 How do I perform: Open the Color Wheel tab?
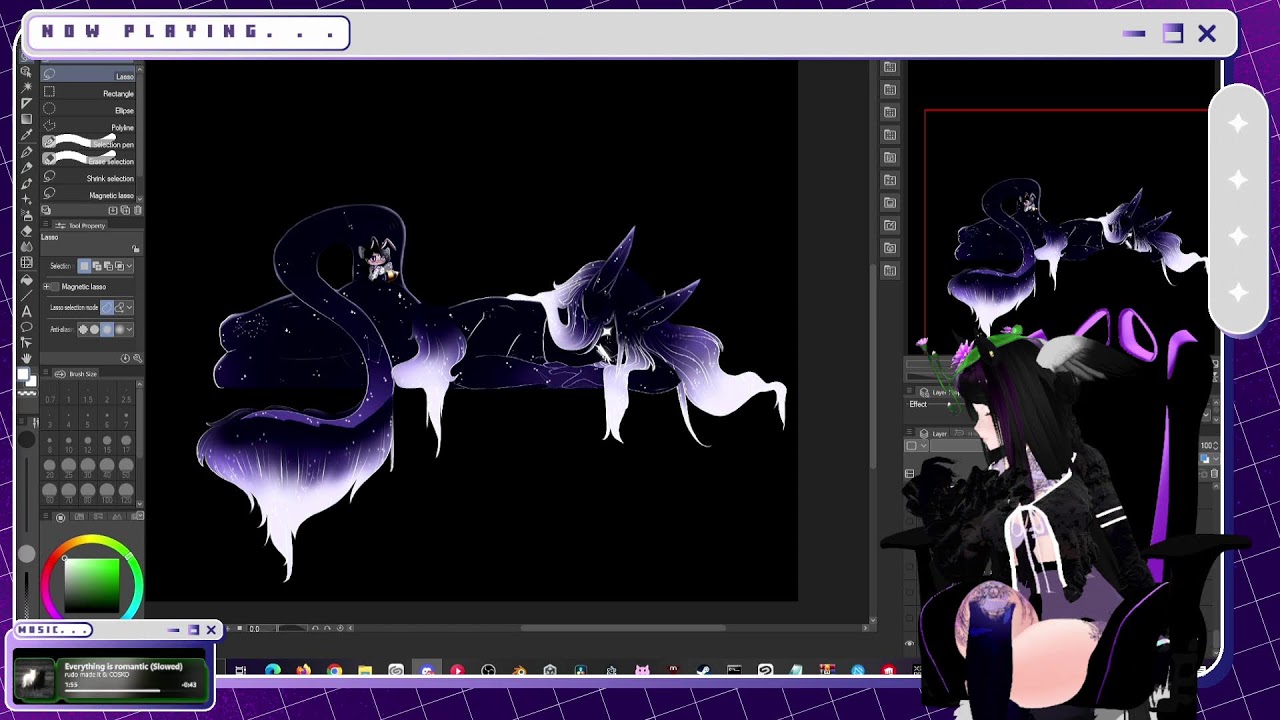[x=60, y=517]
